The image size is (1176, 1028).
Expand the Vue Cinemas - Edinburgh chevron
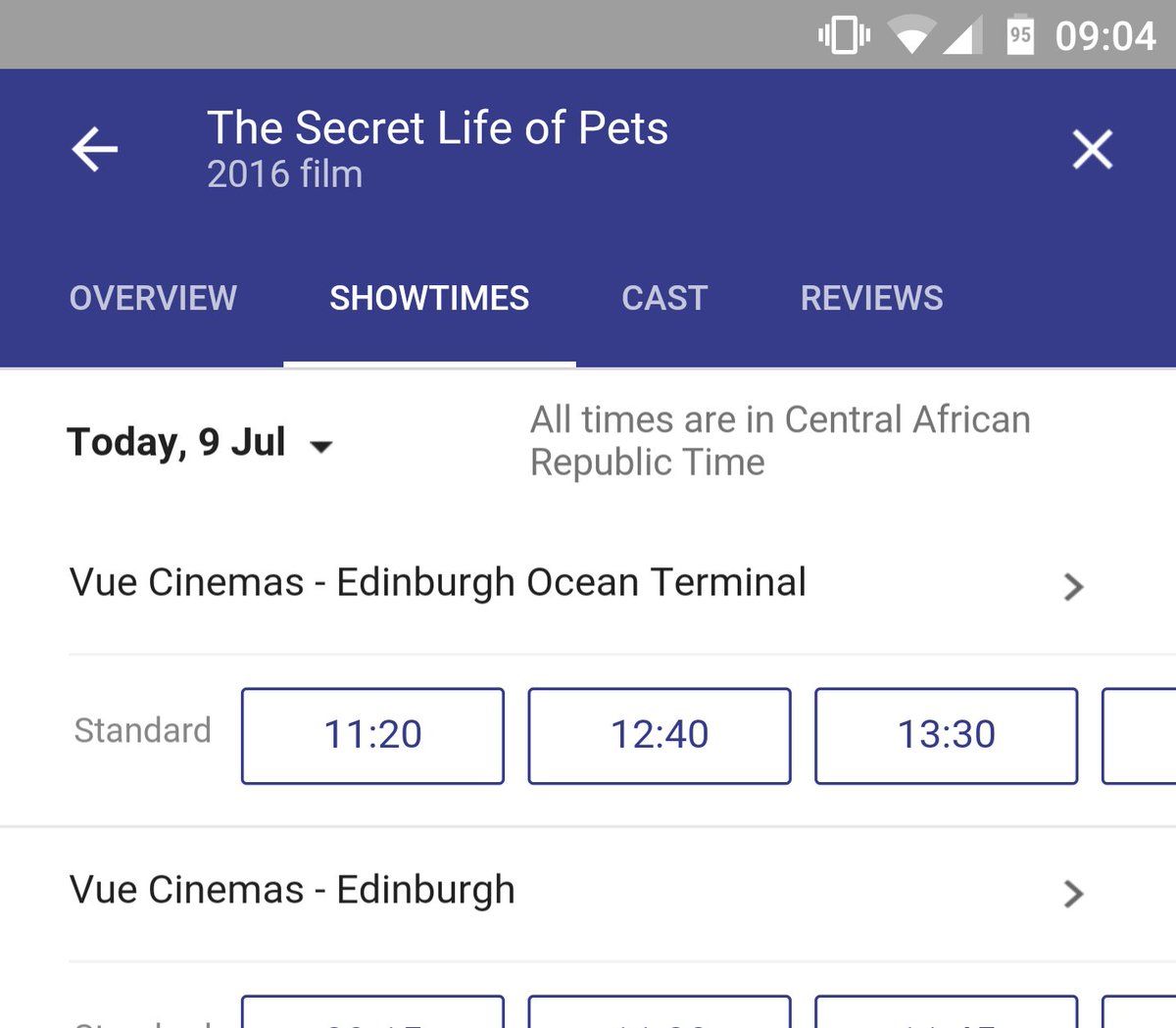click(1073, 893)
